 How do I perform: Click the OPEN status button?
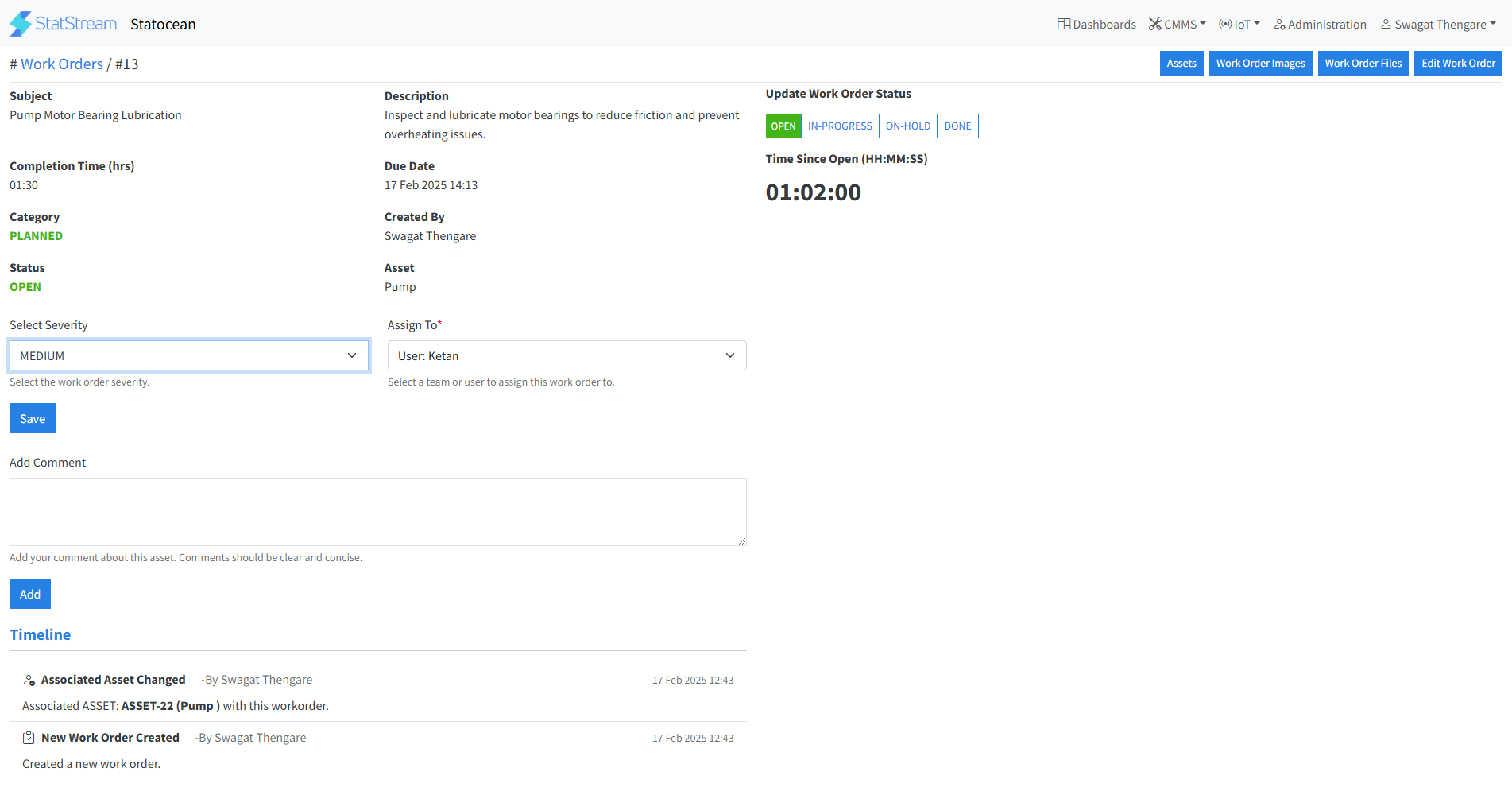(x=783, y=126)
